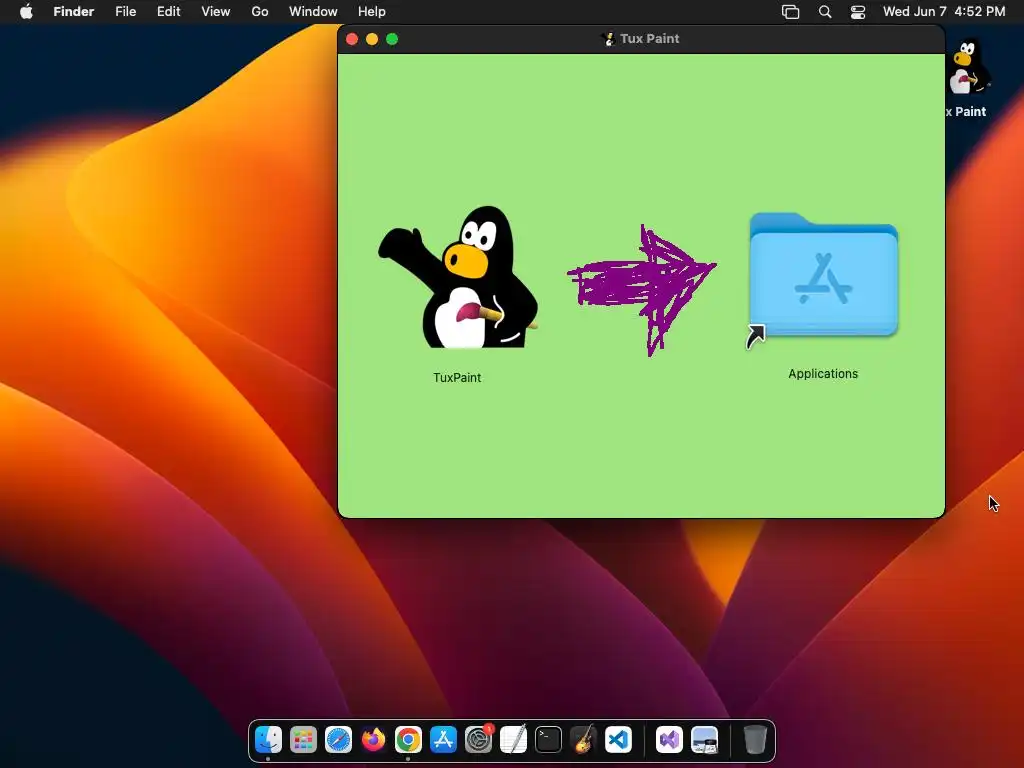Launch Google Chrome from the Dock
Screen dimensions: 1024x768
point(408,740)
